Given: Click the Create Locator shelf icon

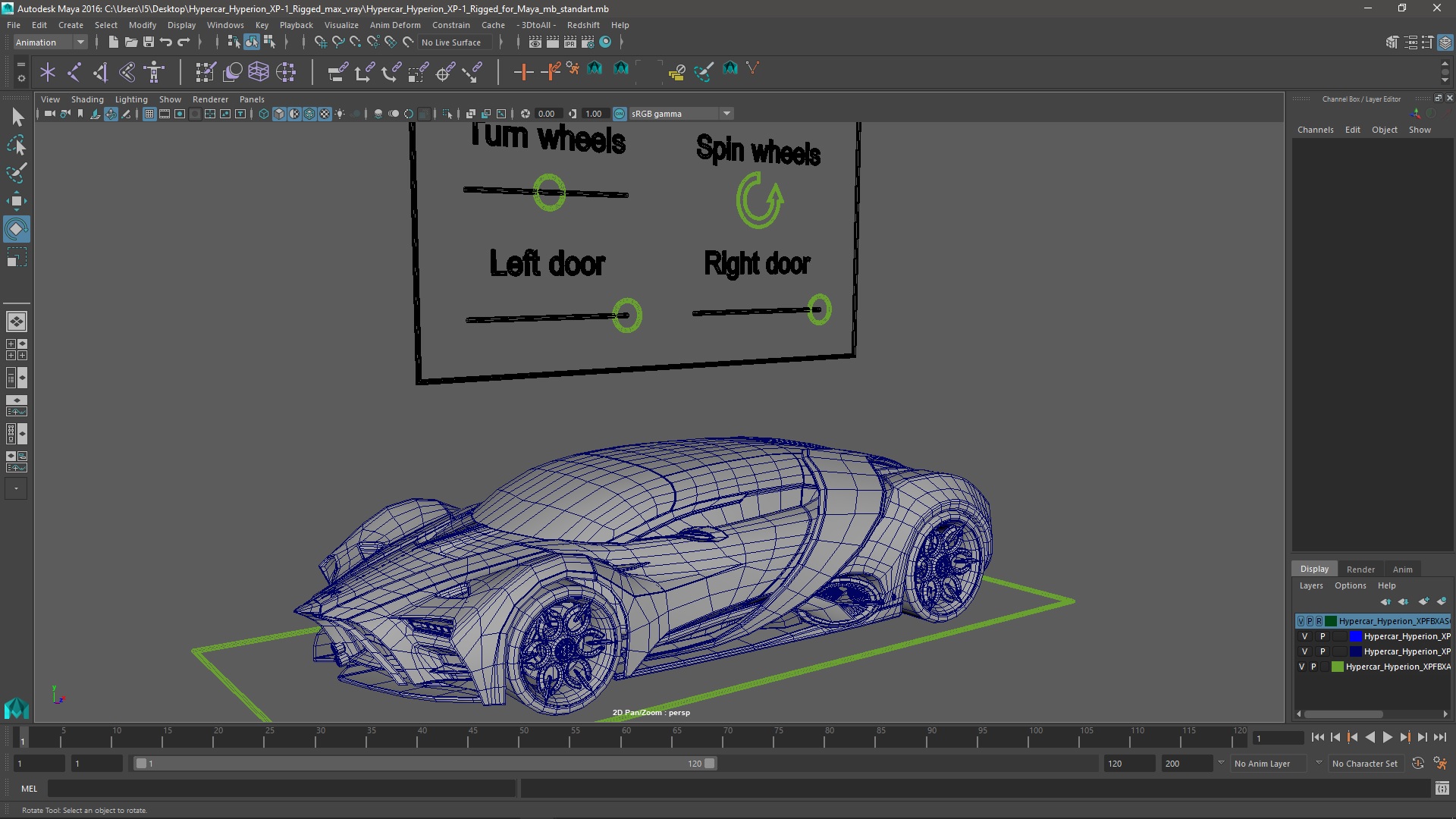Looking at the screenshot, I should point(48,72).
